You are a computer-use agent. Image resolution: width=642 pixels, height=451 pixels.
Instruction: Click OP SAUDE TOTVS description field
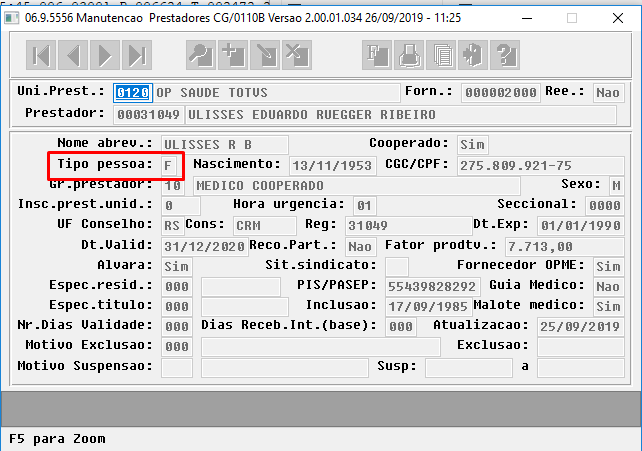[x=277, y=93]
